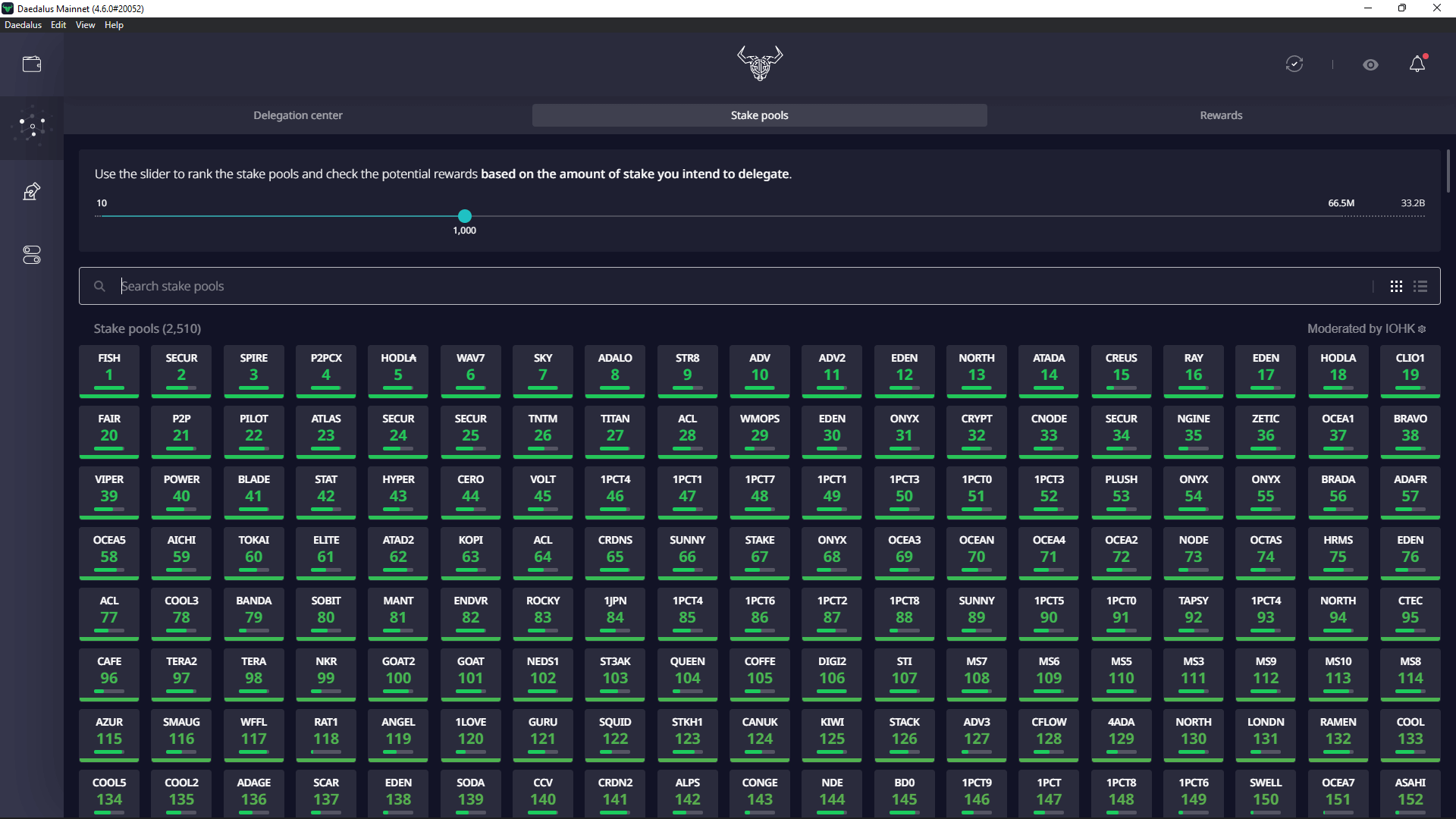Open the FISH stake pool ranked 1

click(x=109, y=371)
